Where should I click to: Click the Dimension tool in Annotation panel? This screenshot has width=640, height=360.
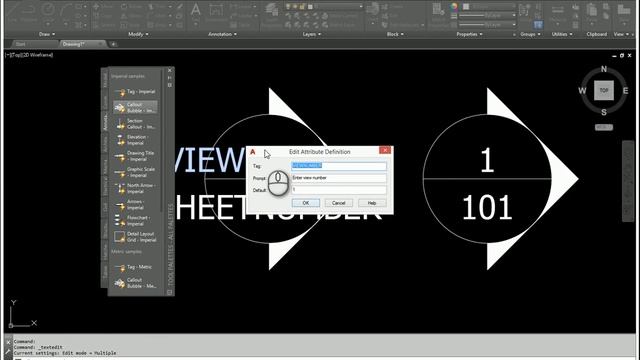click(216, 12)
